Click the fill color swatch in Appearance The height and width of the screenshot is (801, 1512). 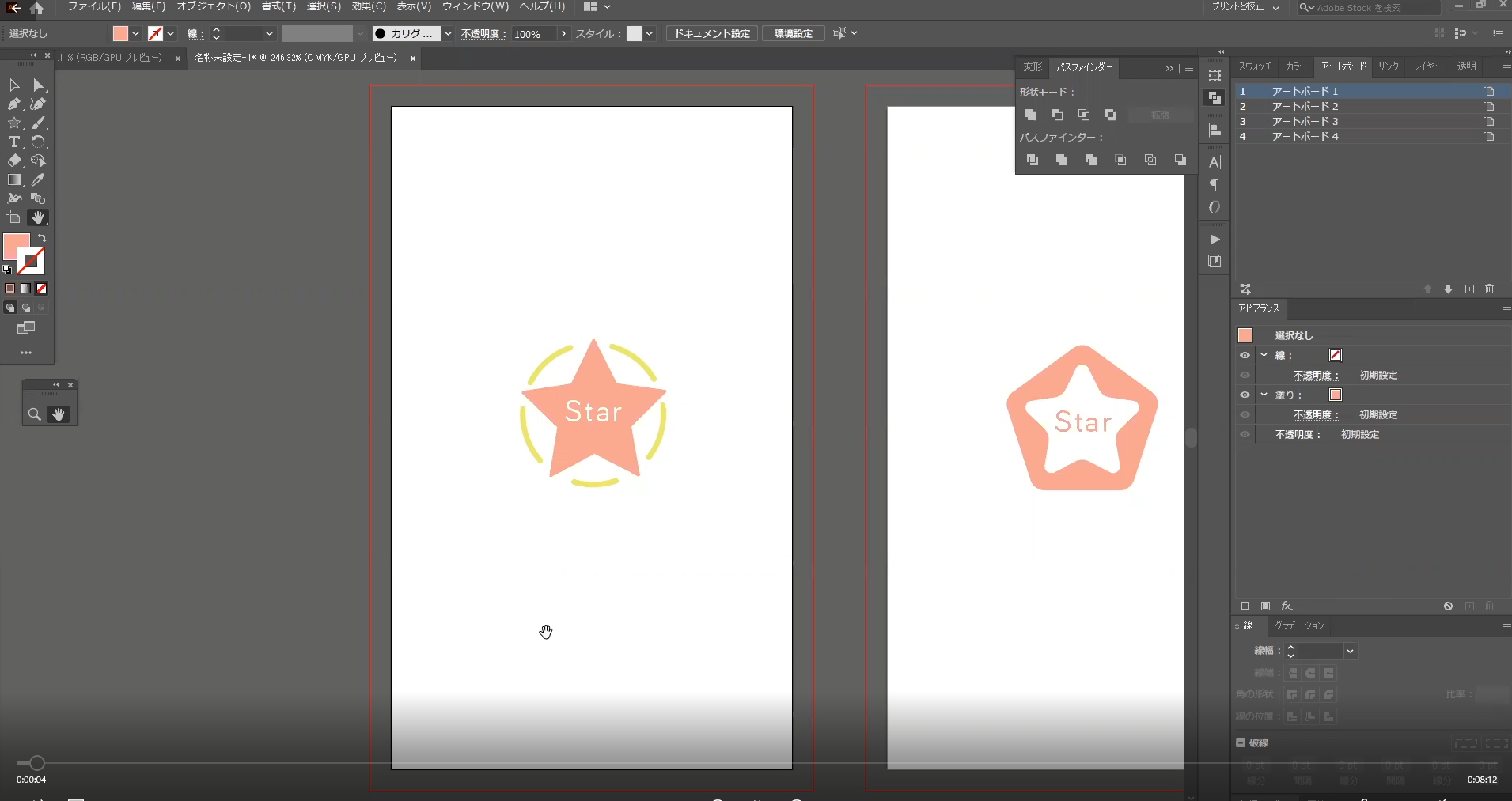click(1336, 395)
